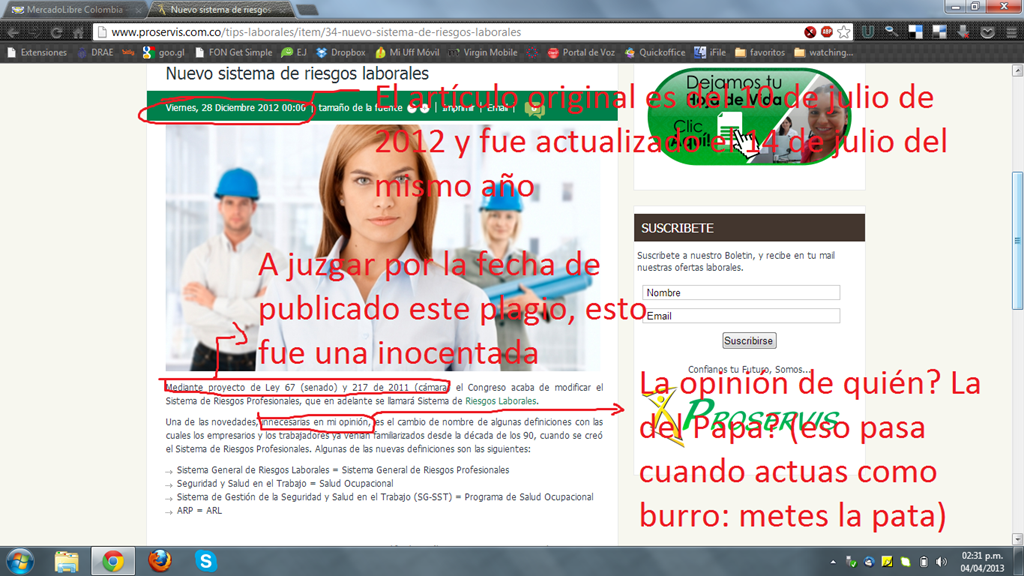The height and width of the screenshot is (576, 1024).
Task: Open Firefox from the taskbar
Action: pos(160,560)
